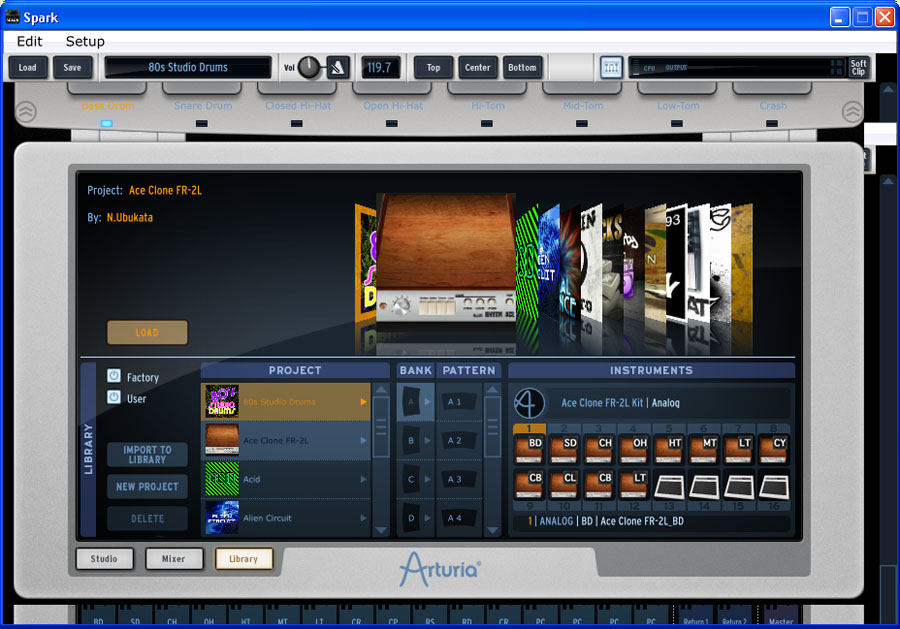The image size is (900, 629).
Task: Adjust the Vol knob in toolbar
Action: pyautogui.click(x=309, y=68)
